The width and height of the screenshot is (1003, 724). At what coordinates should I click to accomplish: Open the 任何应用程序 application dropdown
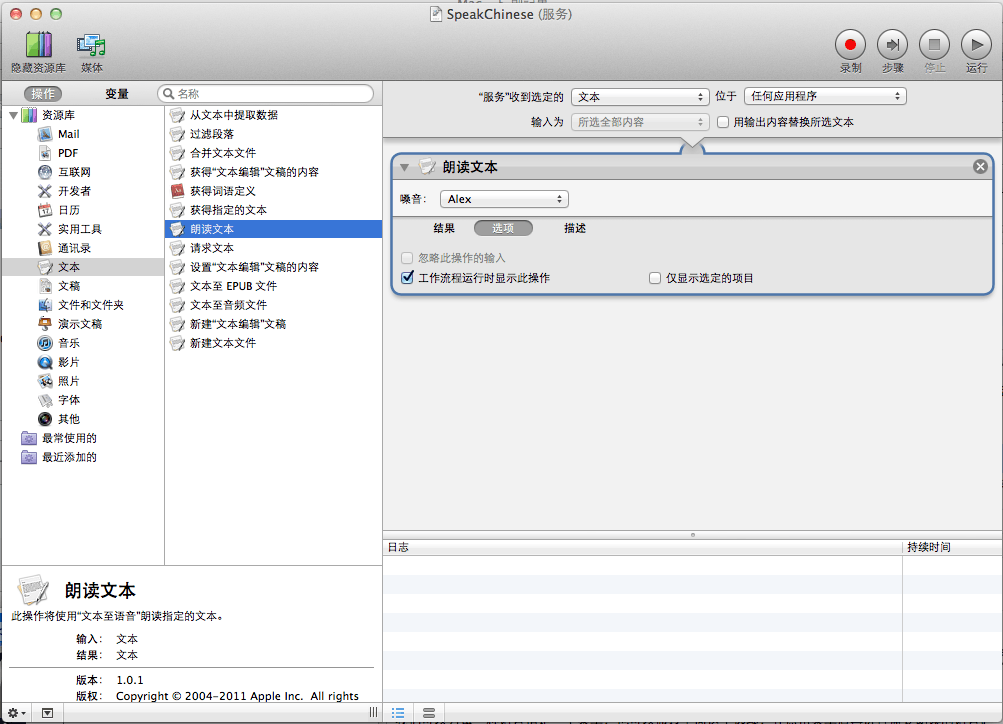(825, 97)
